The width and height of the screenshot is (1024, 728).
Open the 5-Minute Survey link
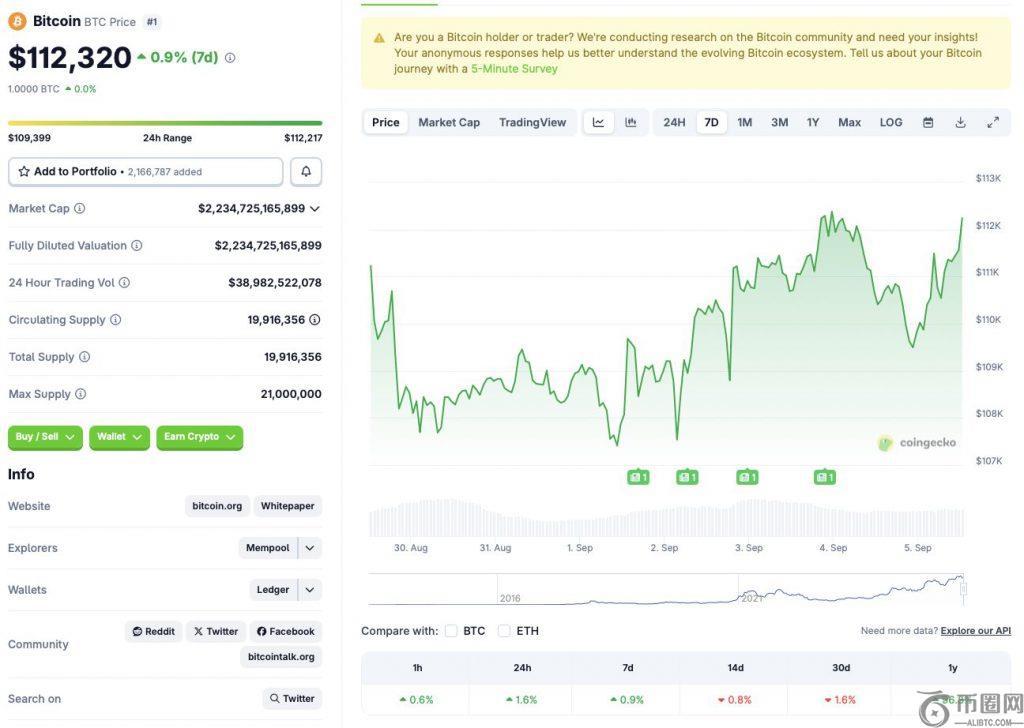(514, 69)
